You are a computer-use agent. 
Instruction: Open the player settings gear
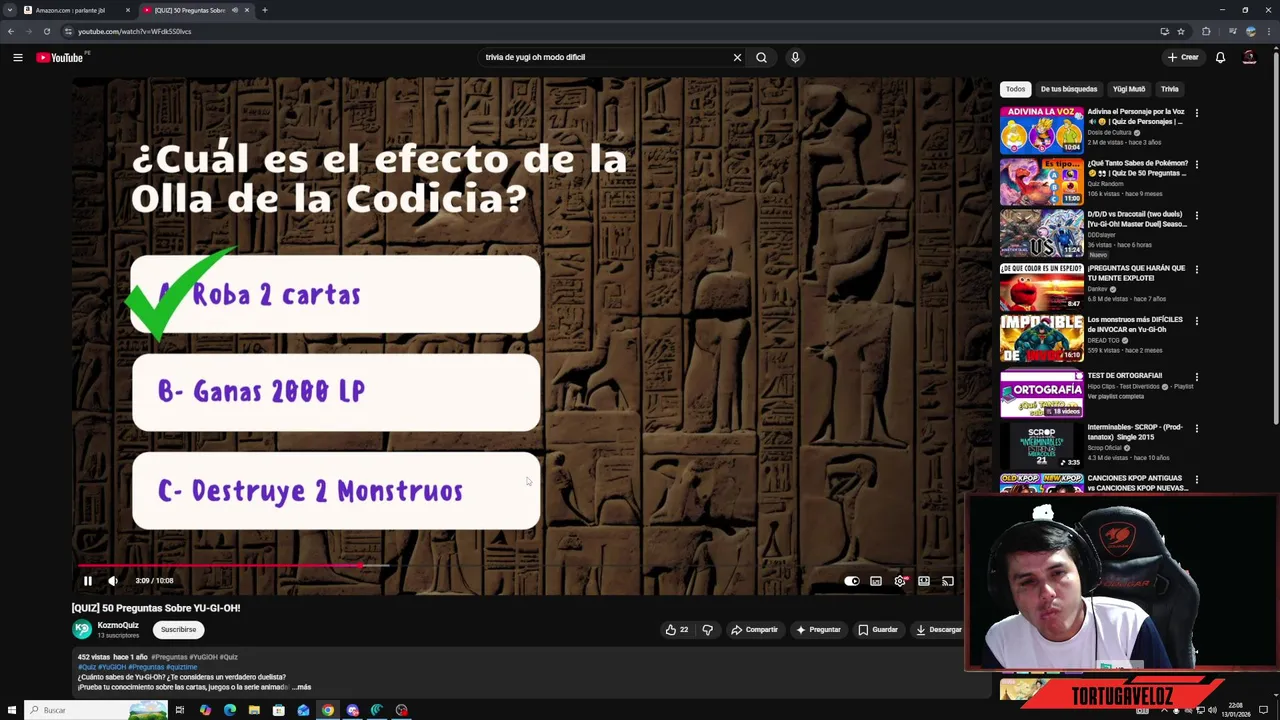point(900,580)
